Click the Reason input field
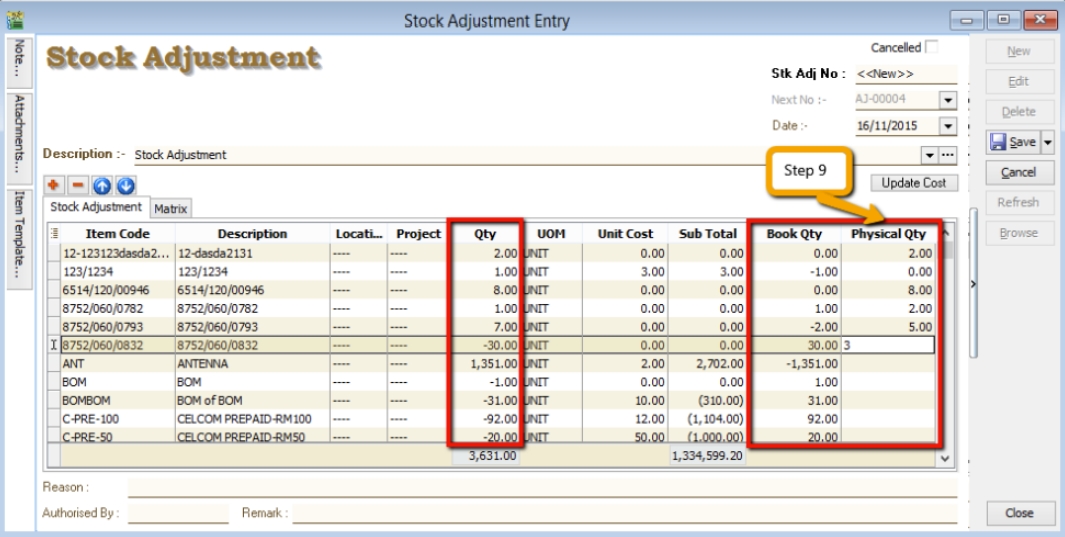Image resolution: width=1065 pixels, height=537 pixels. pos(540,487)
